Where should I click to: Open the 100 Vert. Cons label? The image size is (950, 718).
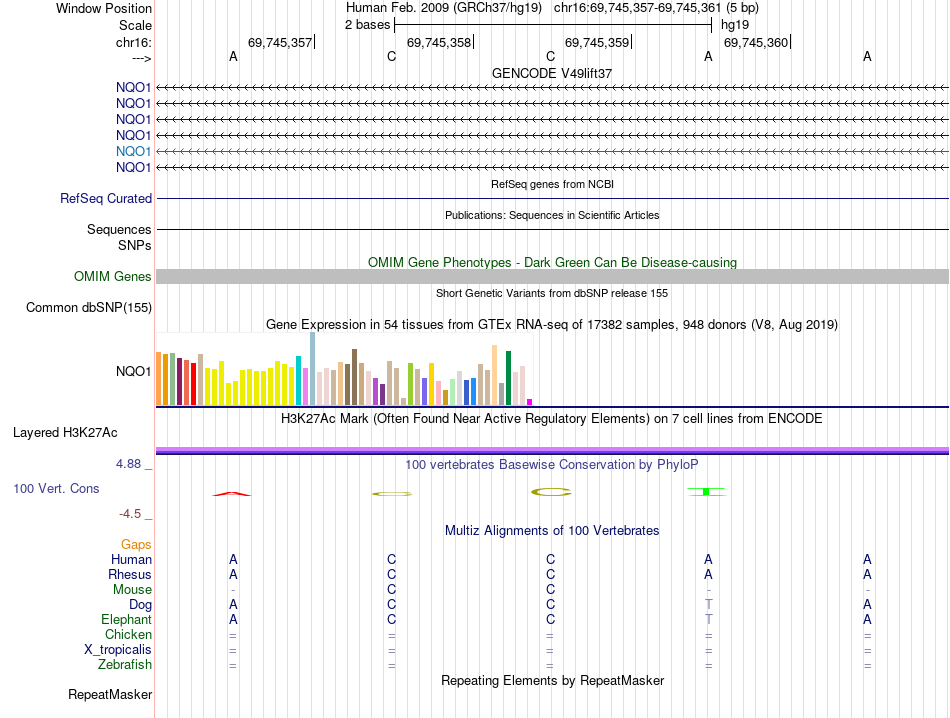coord(56,488)
